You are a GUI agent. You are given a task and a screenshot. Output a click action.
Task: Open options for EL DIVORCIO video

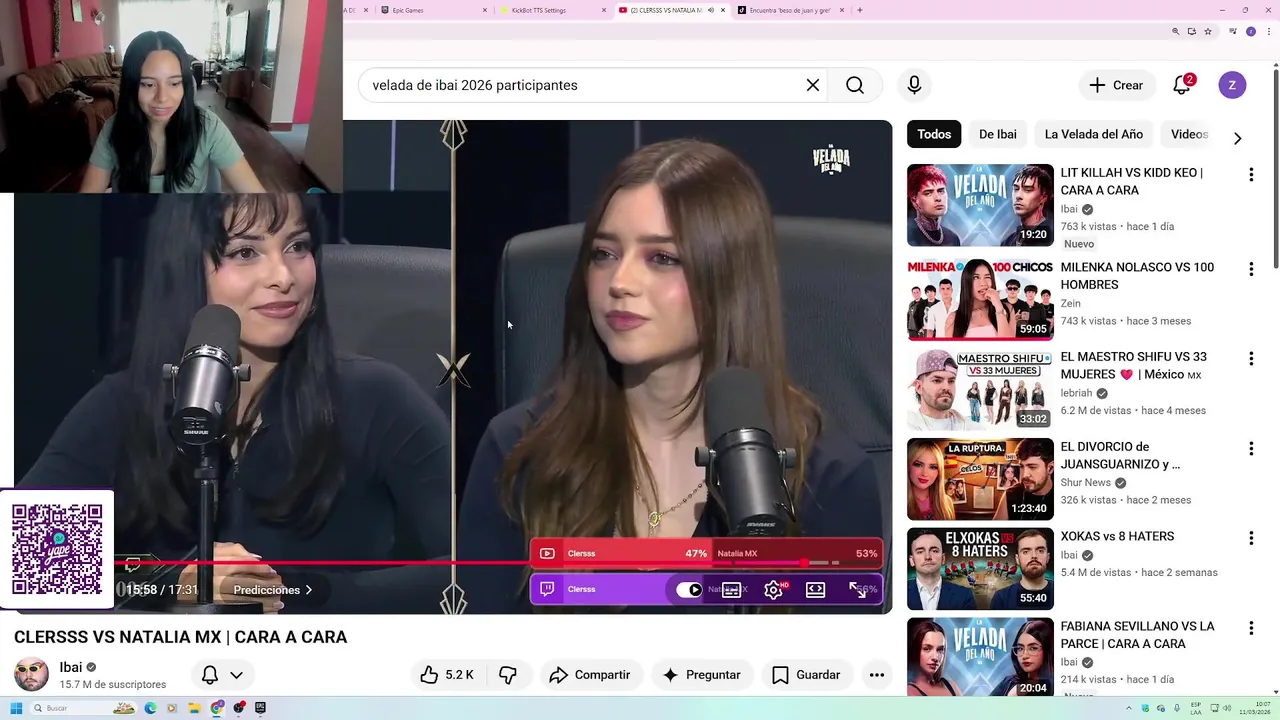click(1251, 449)
